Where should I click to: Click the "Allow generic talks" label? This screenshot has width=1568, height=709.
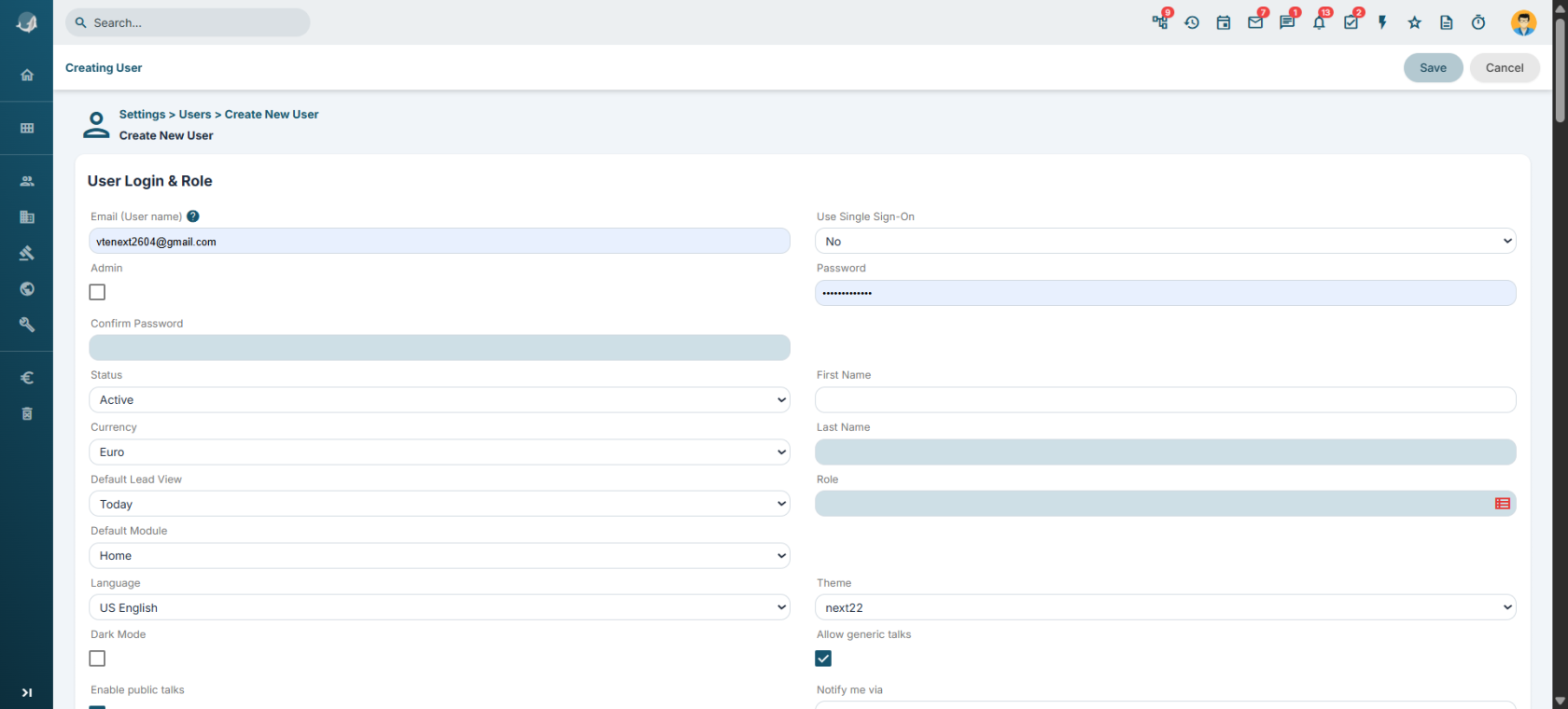[x=863, y=634]
